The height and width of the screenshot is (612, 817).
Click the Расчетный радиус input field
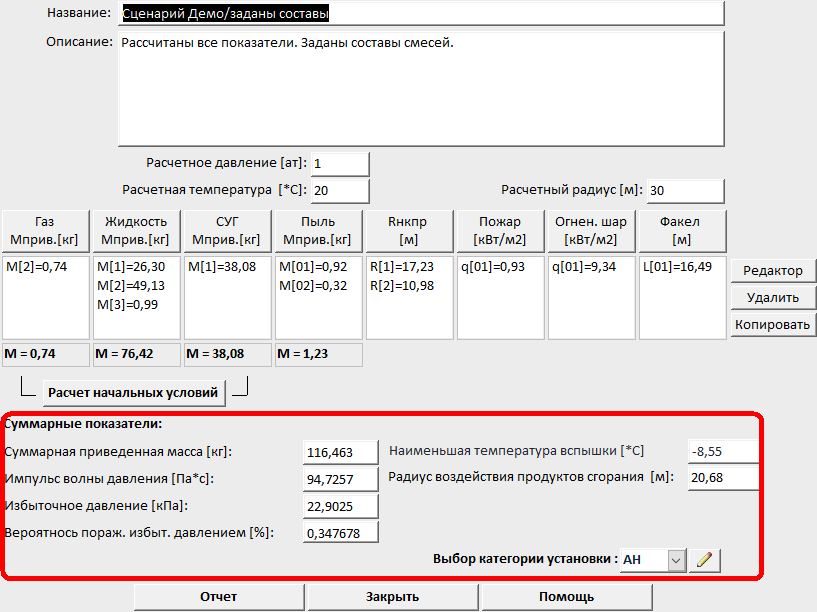click(x=685, y=191)
